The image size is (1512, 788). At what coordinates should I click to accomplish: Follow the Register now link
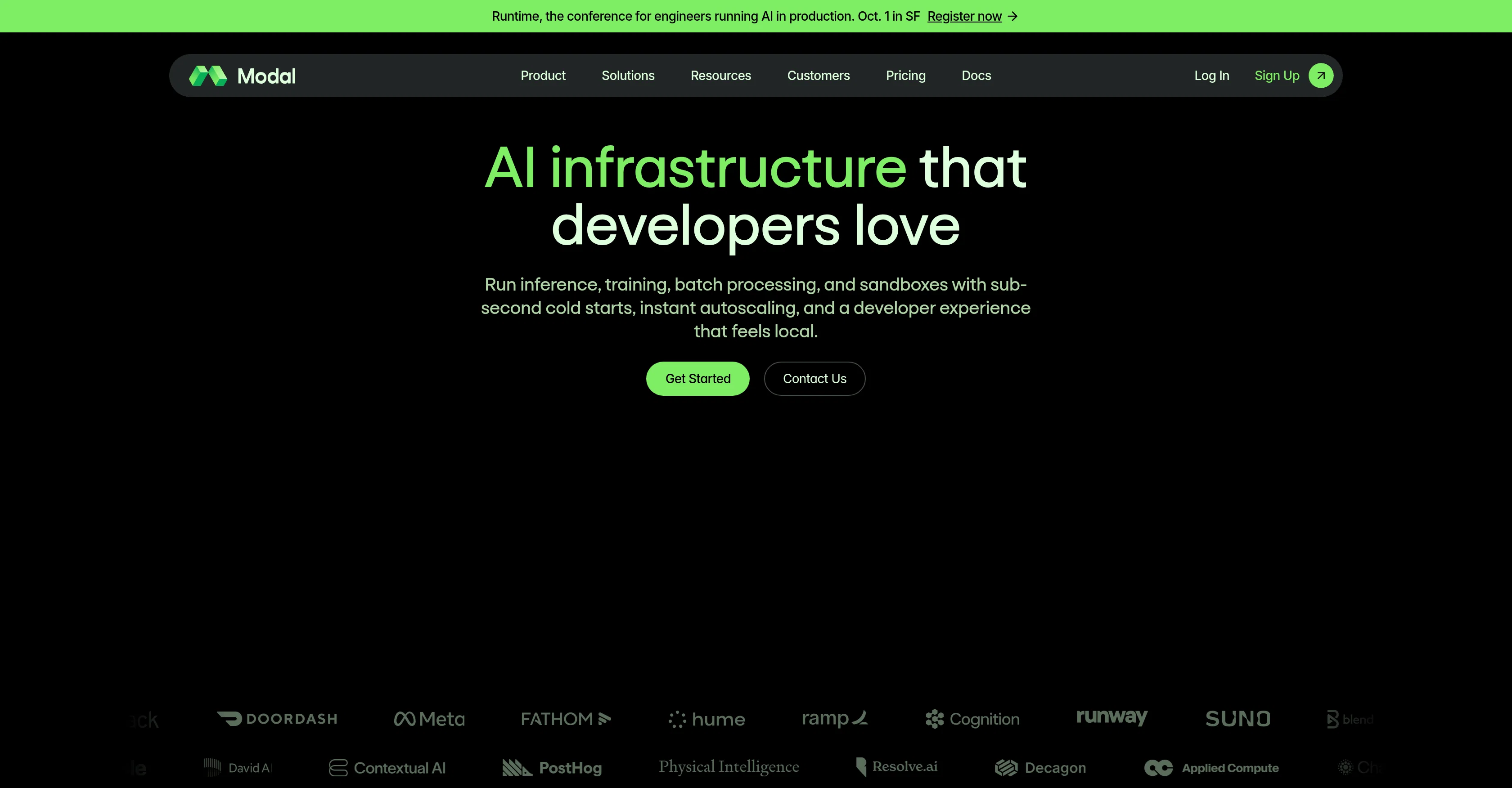point(964,17)
